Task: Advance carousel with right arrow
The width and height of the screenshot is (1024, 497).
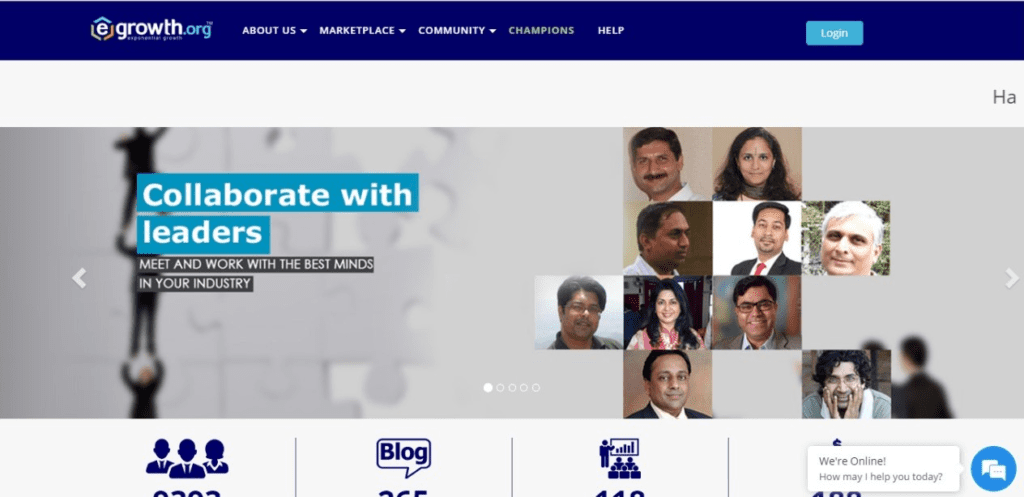Action: click(x=1012, y=278)
